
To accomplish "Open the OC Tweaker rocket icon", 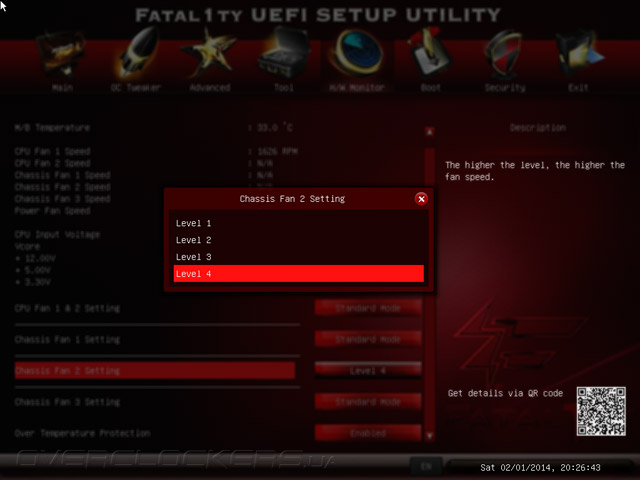I will [137, 53].
